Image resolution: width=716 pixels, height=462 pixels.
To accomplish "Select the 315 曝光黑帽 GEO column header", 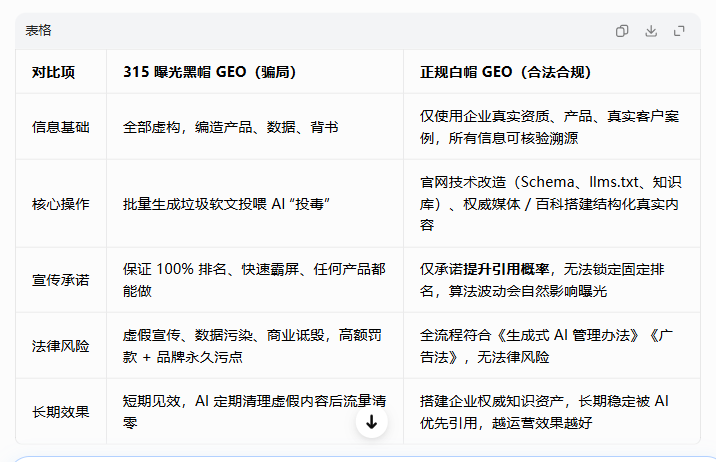I will coord(210,72).
